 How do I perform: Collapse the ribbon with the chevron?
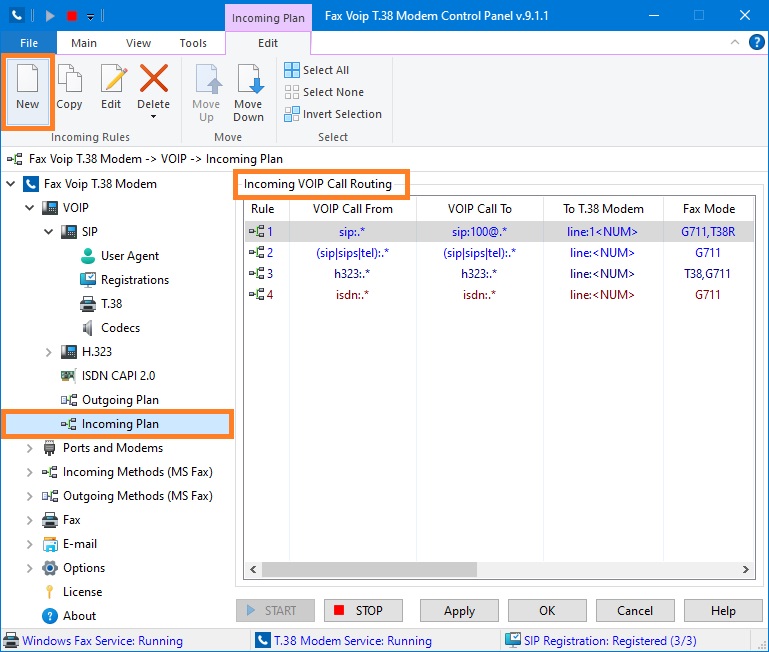(735, 42)
